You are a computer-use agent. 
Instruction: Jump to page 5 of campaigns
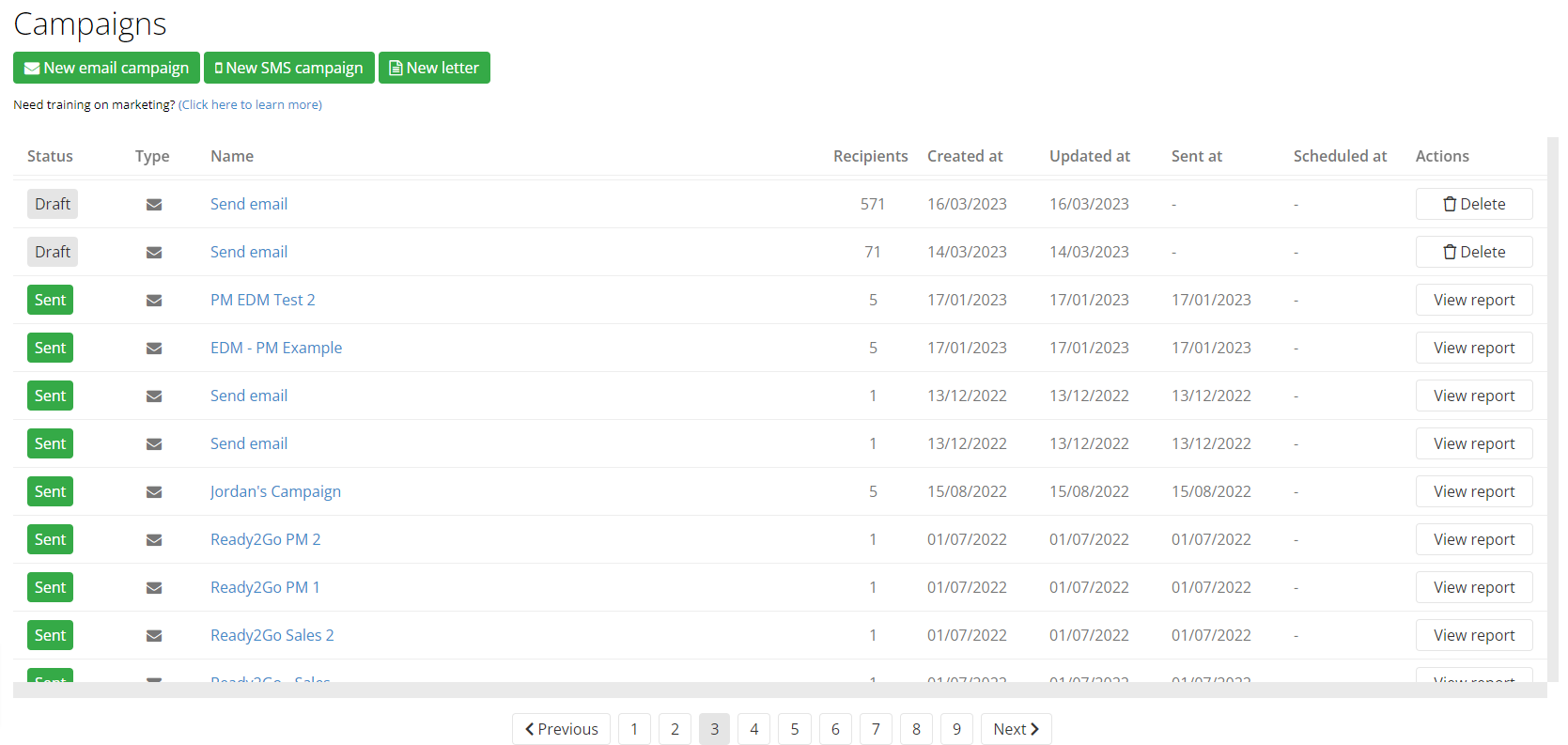(x=795, y=729)
